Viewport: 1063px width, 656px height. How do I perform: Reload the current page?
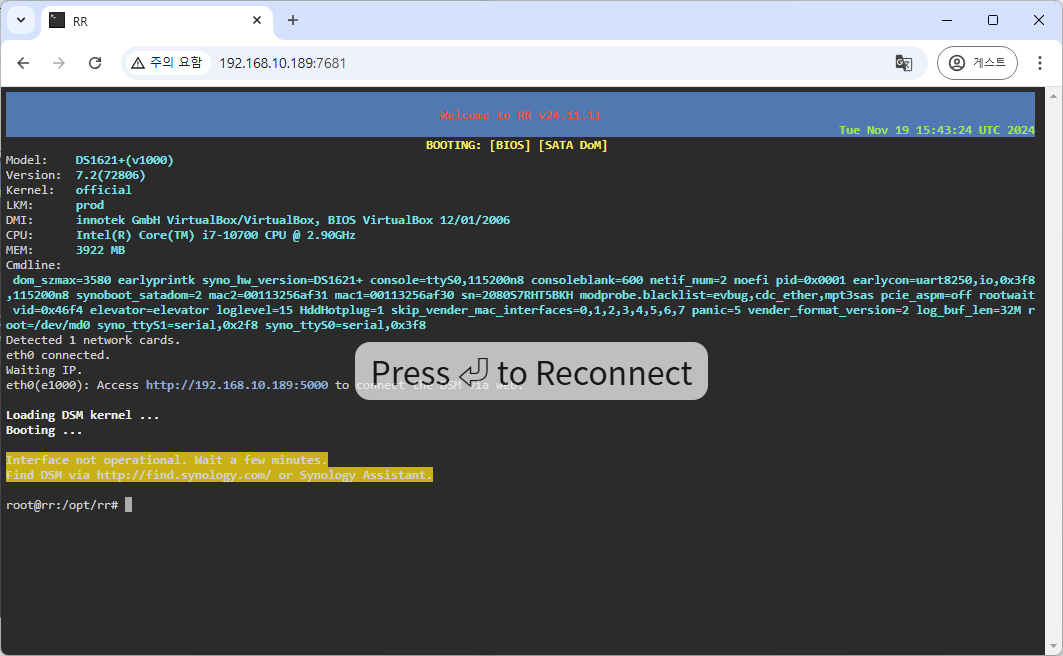[x=95, y=63]
